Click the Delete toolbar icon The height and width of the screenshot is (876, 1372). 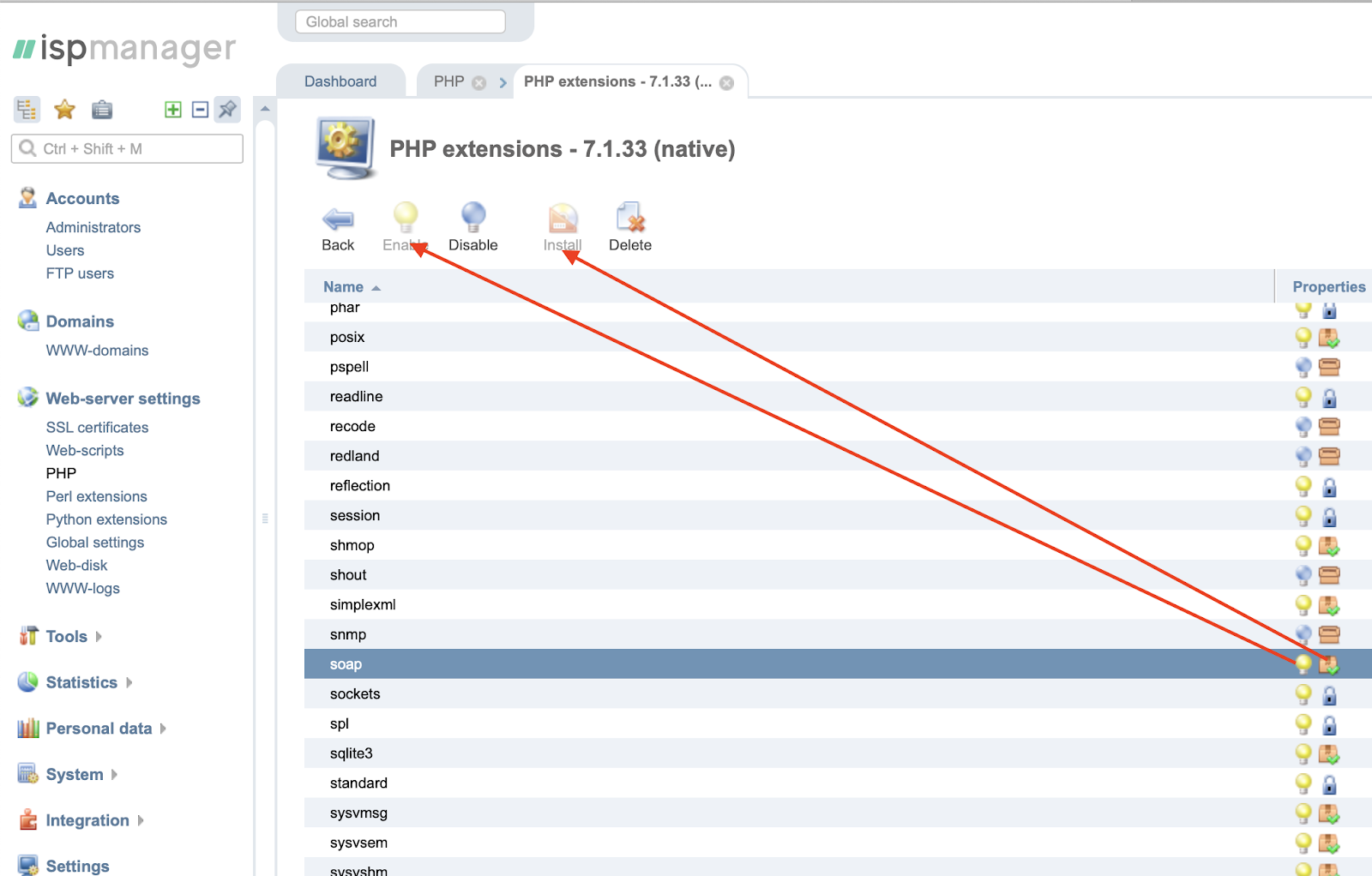point(630,218)
